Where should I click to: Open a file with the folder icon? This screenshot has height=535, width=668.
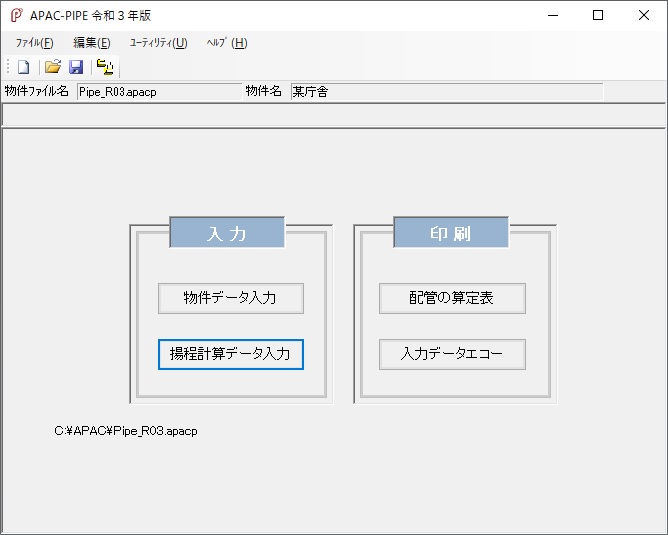tap(53, 67)
